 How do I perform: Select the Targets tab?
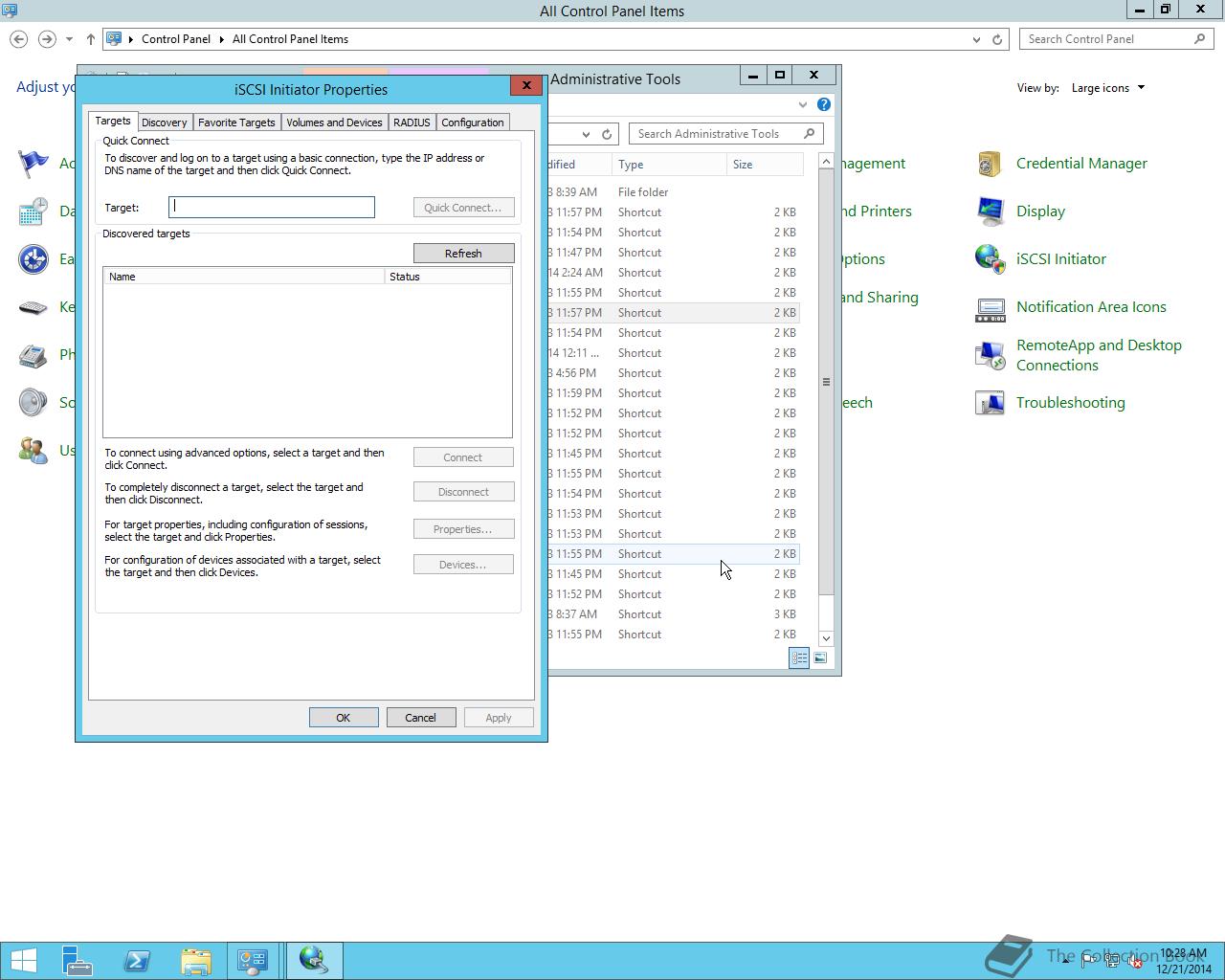tap(113, 121)
